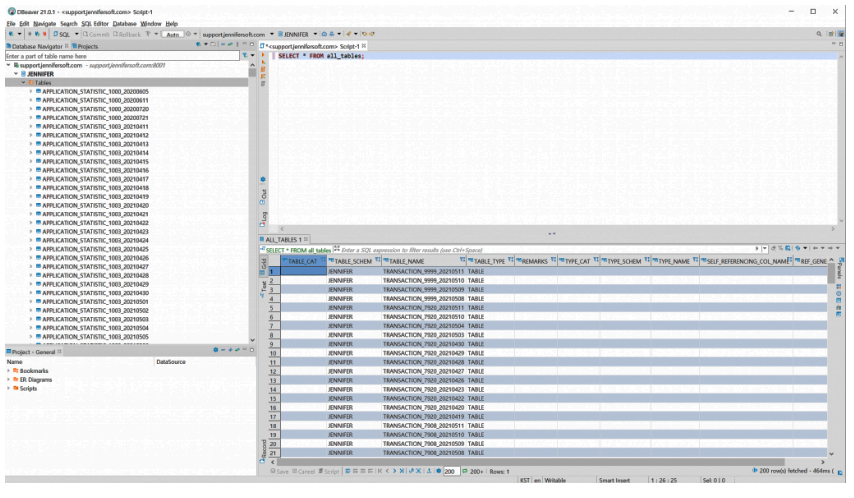Select cell TRANSACTION_7920_20210504 in results
Viewport: 854px width, 498px height.
tap(423, 326)
